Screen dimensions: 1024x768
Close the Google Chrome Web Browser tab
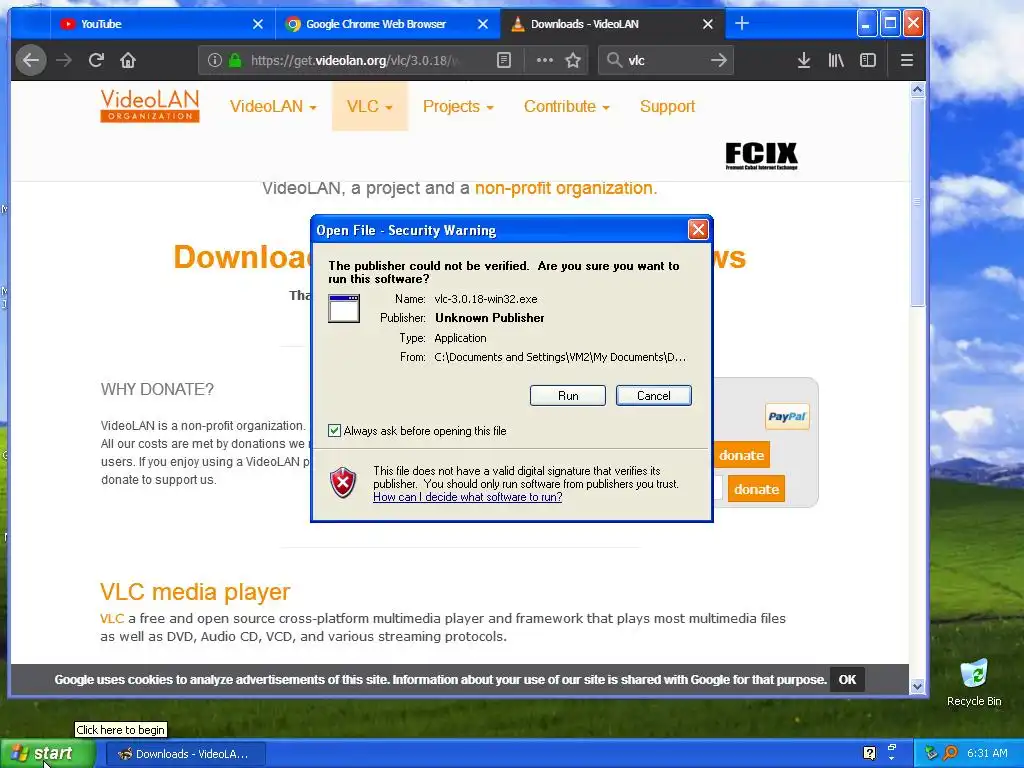(483, 24)
